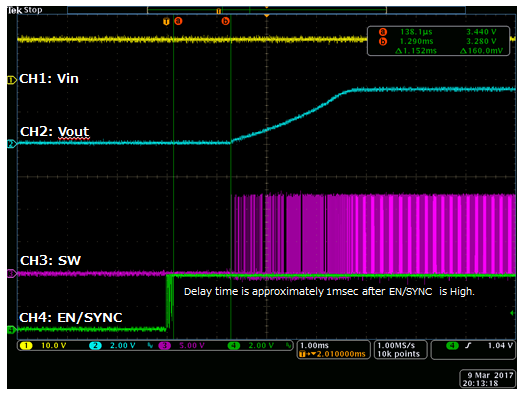This screenshot has height=394, width=523.
Task: Click channel 1 badge showing 10.0 V
Action: (x=44, y=346)
